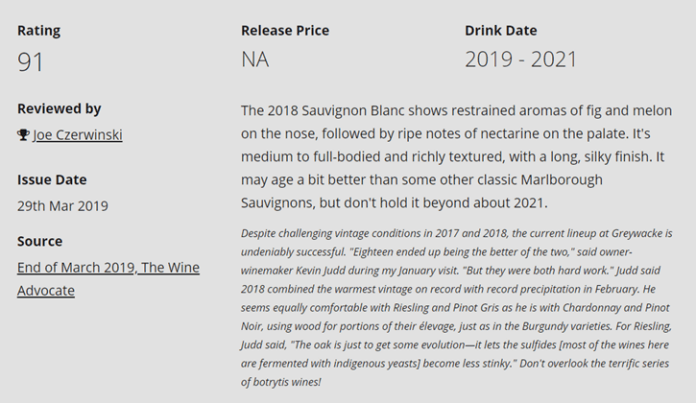Click the Drink Date heading
This screenshot has width=696, height=403.
point(501,31)
